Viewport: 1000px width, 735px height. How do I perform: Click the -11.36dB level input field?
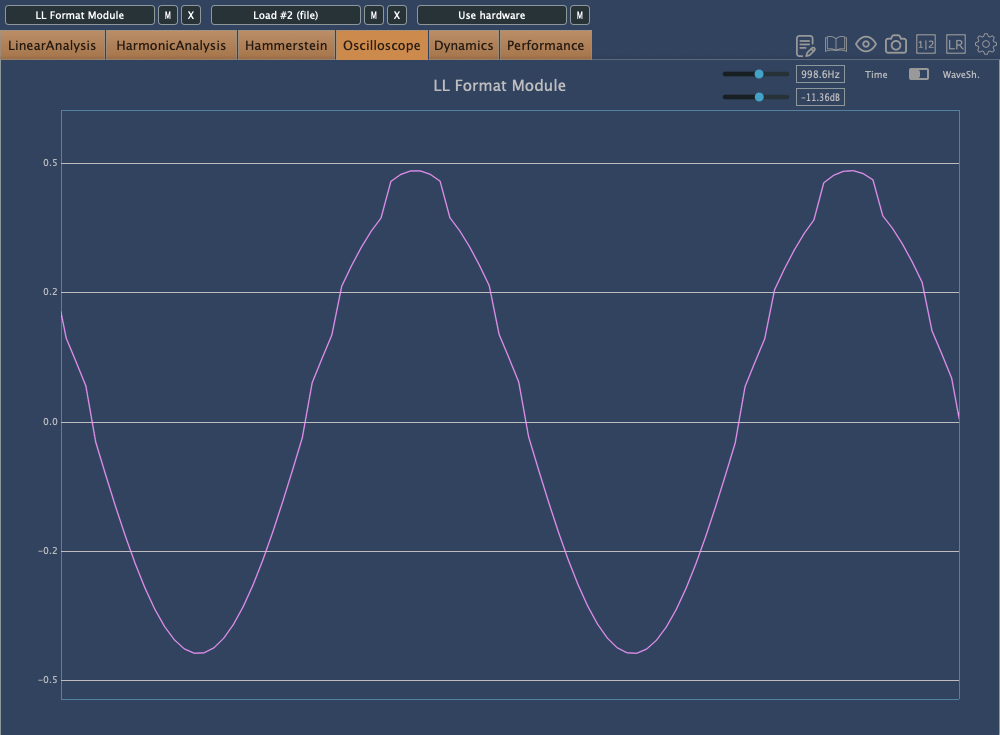coord(820,97)
